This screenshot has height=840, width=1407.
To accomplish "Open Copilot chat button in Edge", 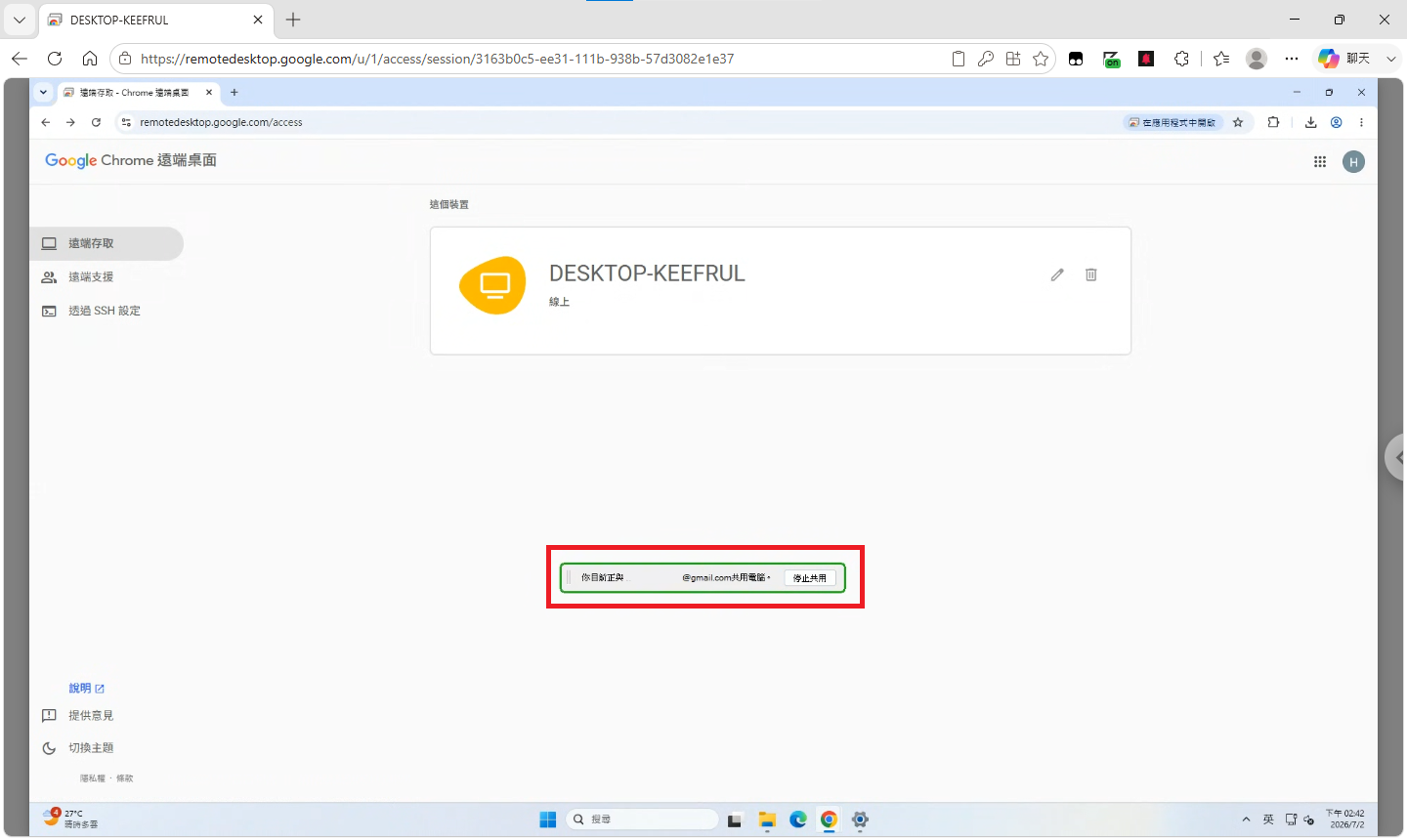I will tap(1344, 59).
